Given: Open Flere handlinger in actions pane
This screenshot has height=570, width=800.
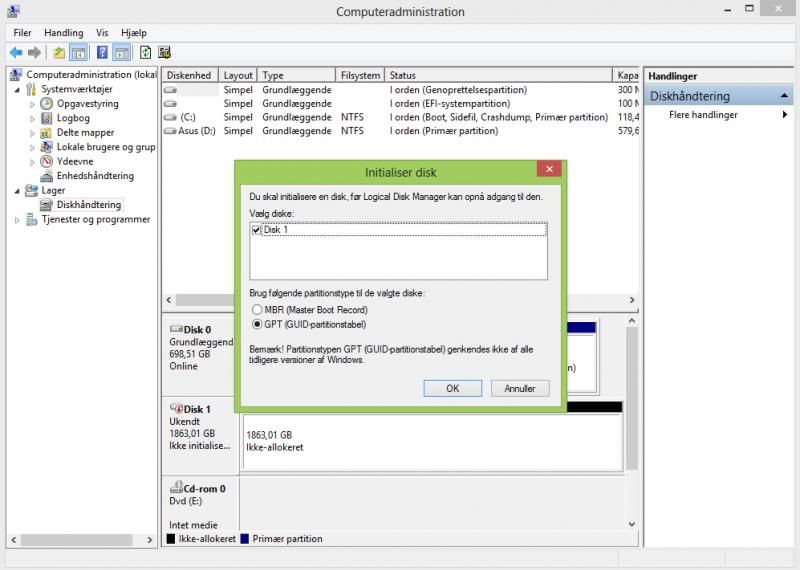Looking at the screenshot, I should pos(703,115).
